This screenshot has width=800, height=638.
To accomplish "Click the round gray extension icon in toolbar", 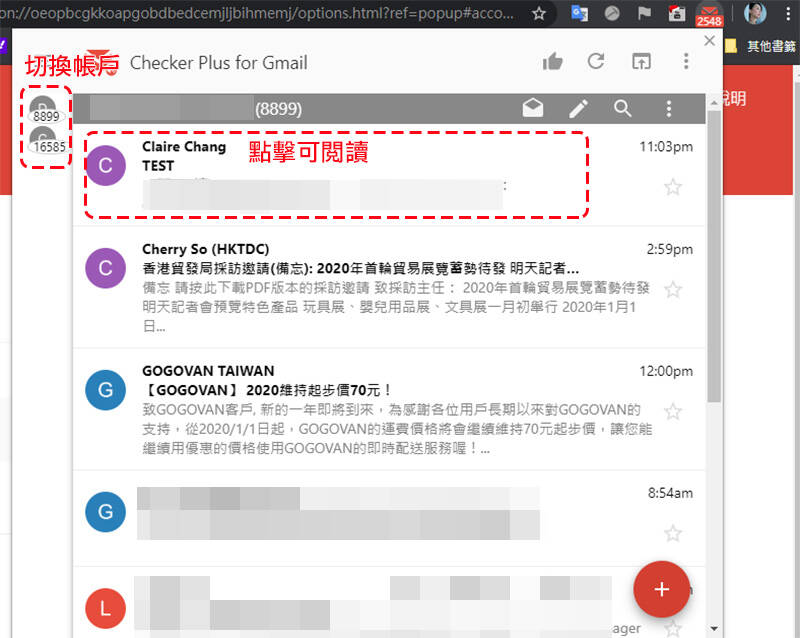I will tap(612, 13).
